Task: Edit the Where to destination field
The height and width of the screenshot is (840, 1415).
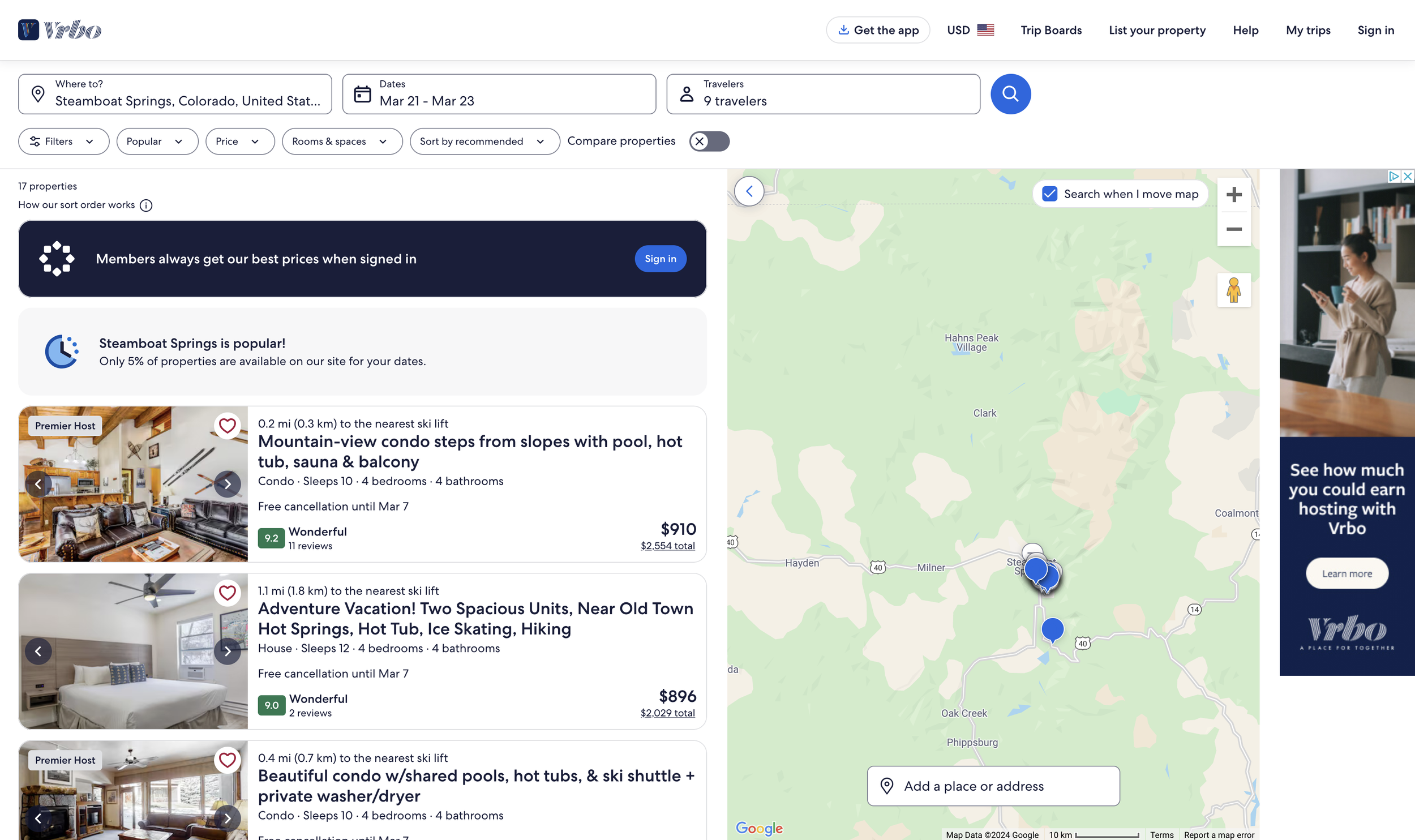Action: coord(175,94)
